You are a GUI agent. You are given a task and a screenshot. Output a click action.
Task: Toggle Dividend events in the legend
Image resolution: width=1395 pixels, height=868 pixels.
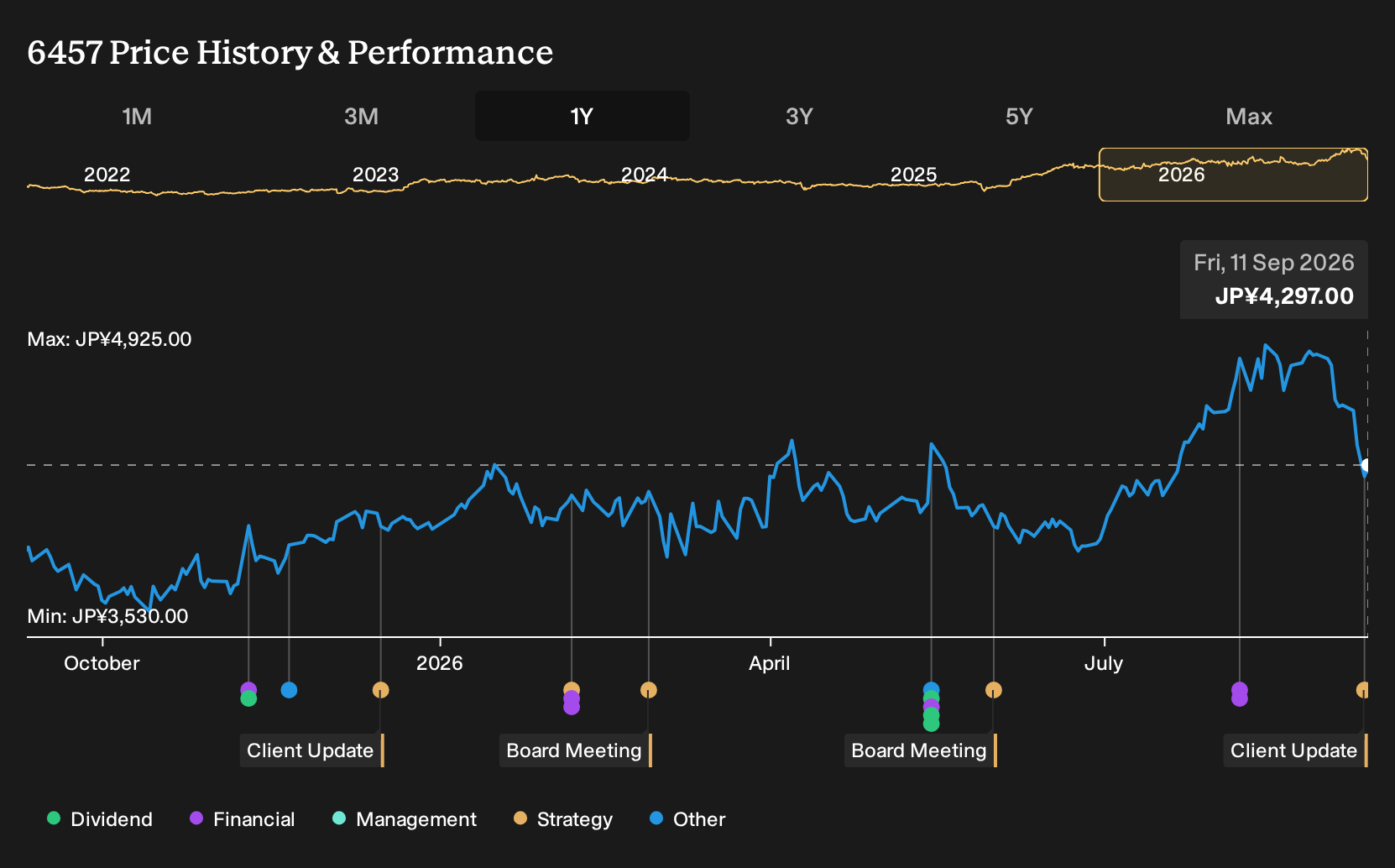point(100,819)
